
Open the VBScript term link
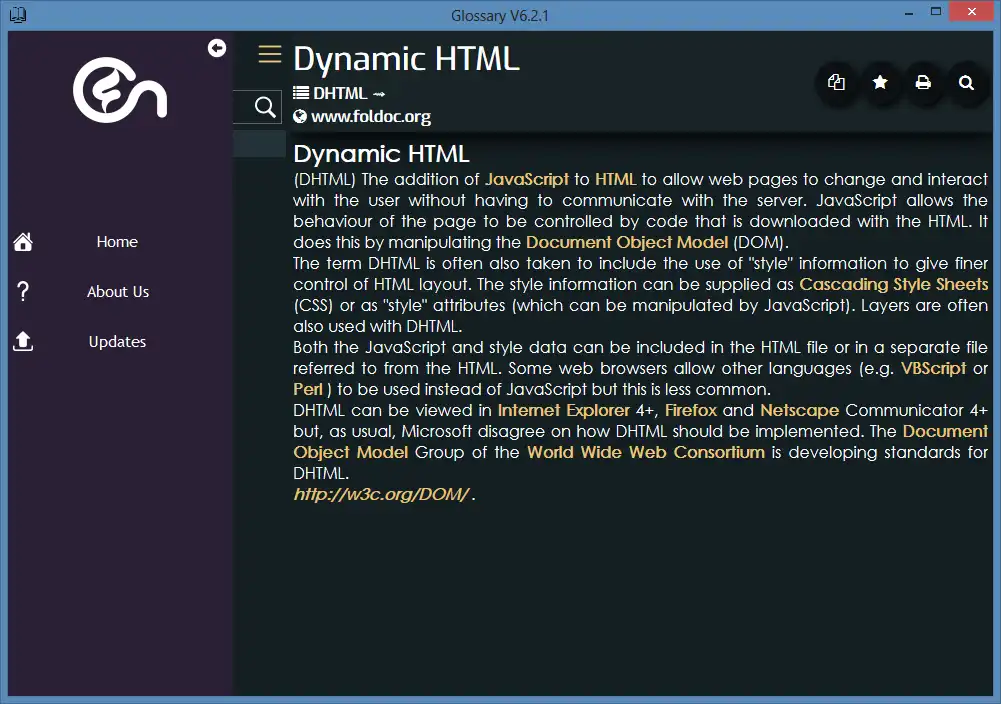pos(933,368)
